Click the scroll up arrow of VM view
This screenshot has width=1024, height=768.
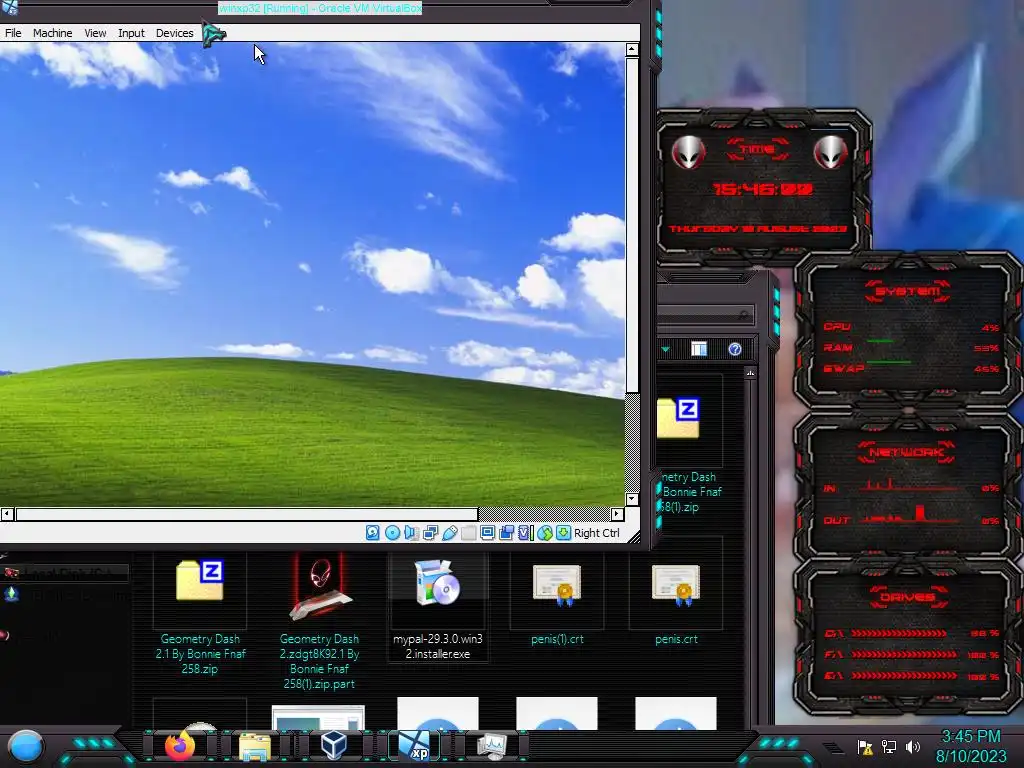coord(632,50)
